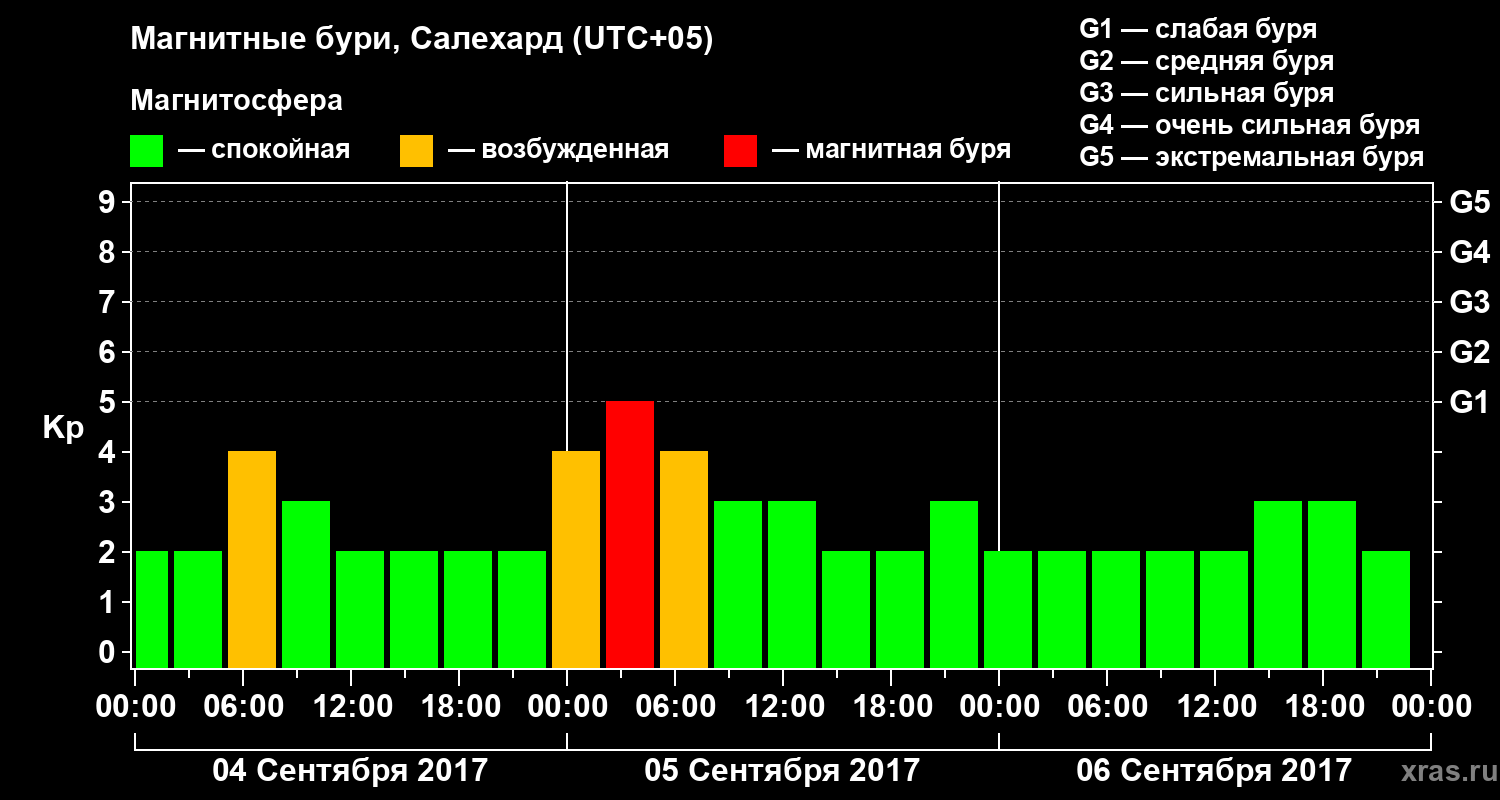Click the '18:00' time label for 05 Сентября
This screenshot has height=800, width=1500.
(891, 707)
